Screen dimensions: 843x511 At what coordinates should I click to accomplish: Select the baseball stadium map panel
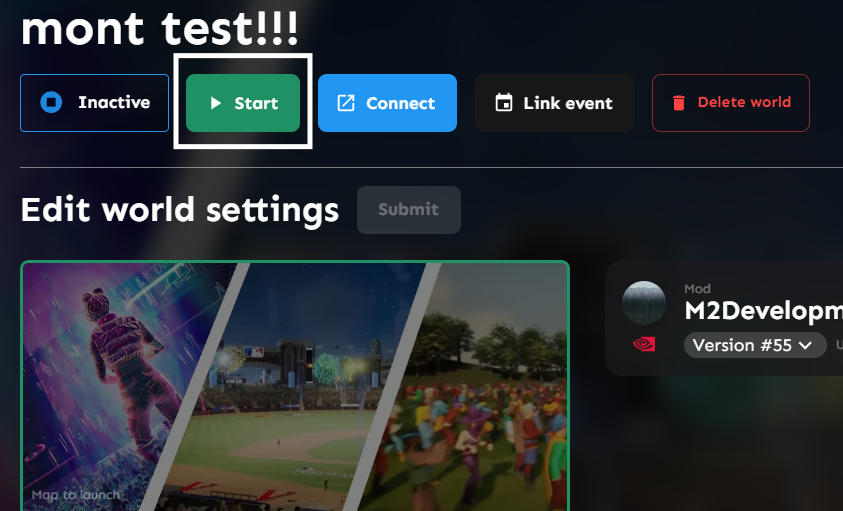[x=295, y=387]
